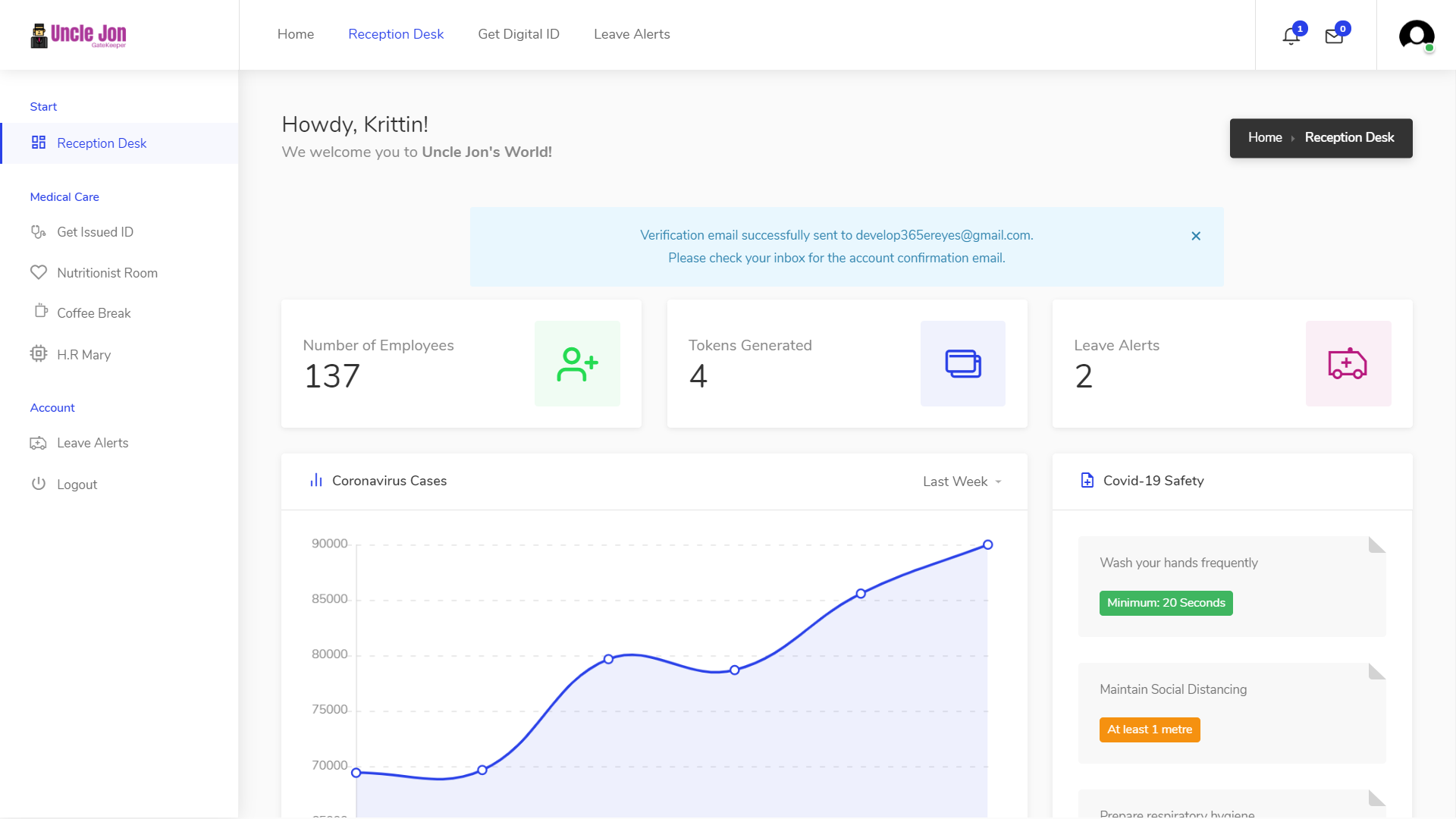Screen dimensions: 1456x819
Task: Open Get Issued ID in sidebar
Action: pos(95,232)
